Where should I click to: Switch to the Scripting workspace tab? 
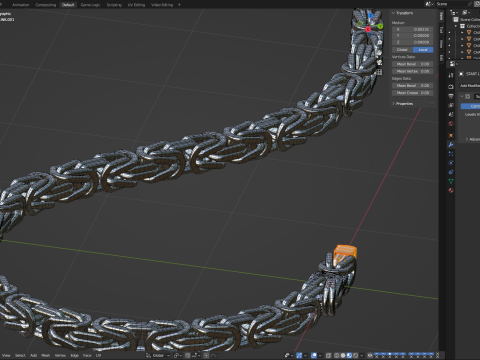pyautogui.click(x=114, y=5)
